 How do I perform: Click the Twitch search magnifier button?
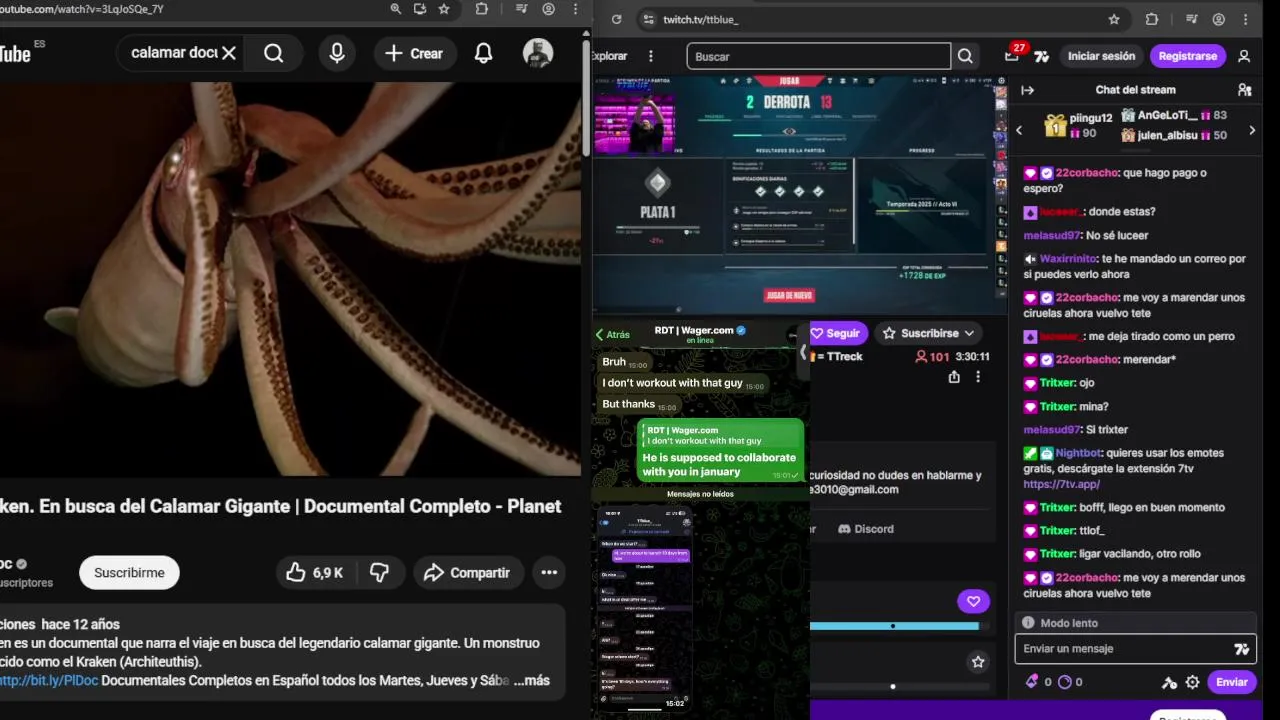(965, 56)
